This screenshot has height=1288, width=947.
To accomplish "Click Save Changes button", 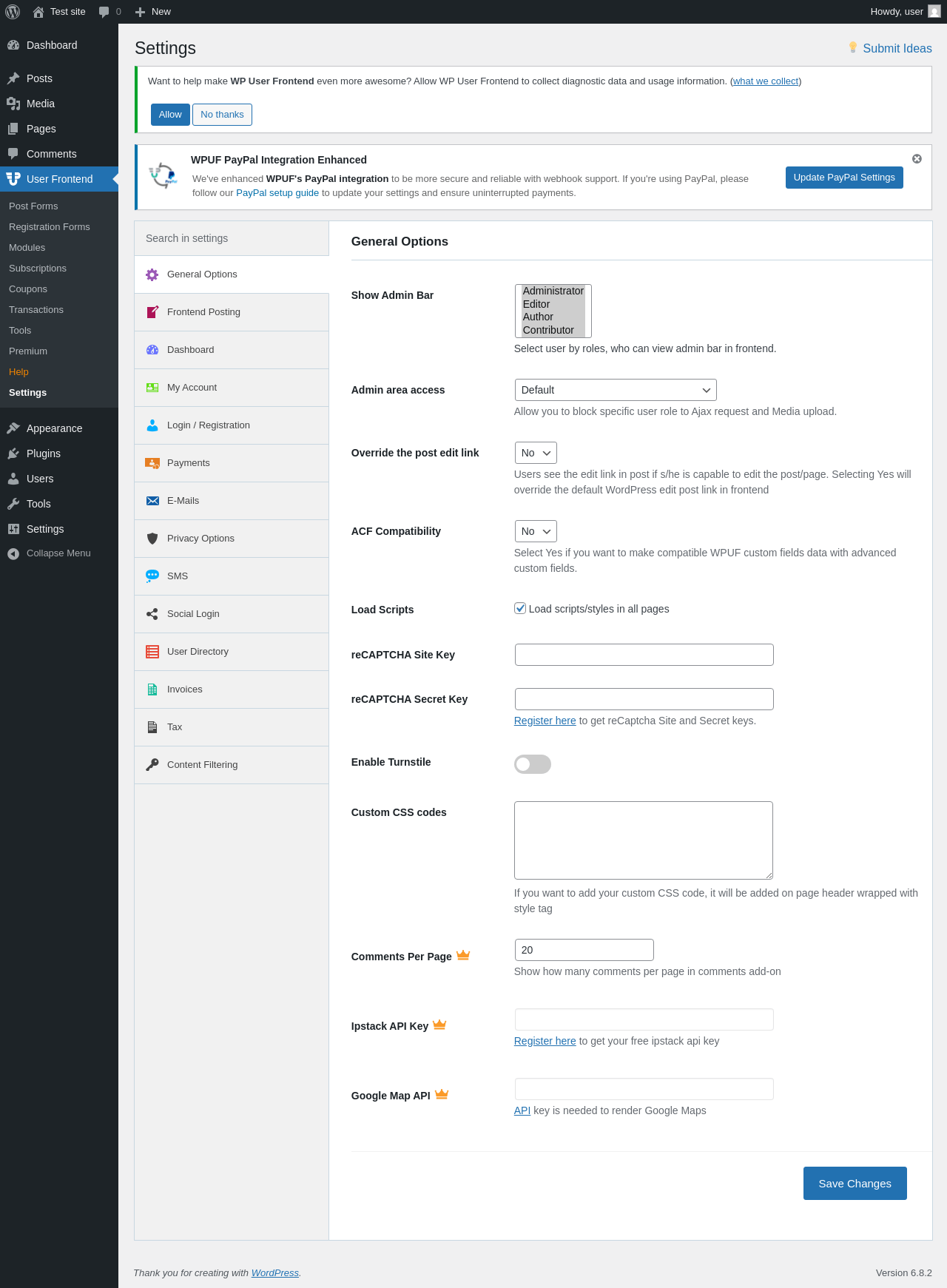I will [855, 1184].
